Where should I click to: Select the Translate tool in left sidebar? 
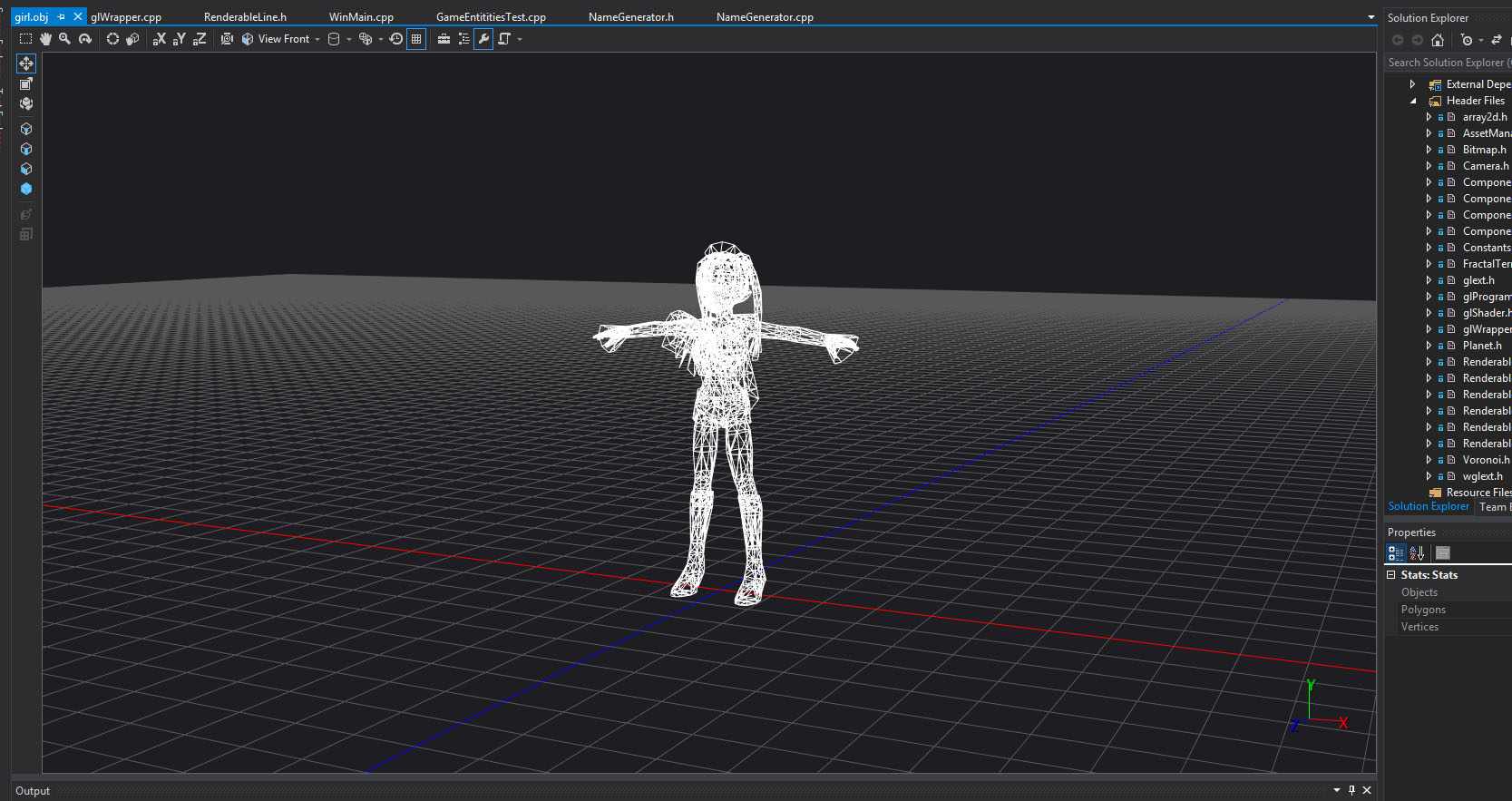pyautogui.click(x=26, y=63)
